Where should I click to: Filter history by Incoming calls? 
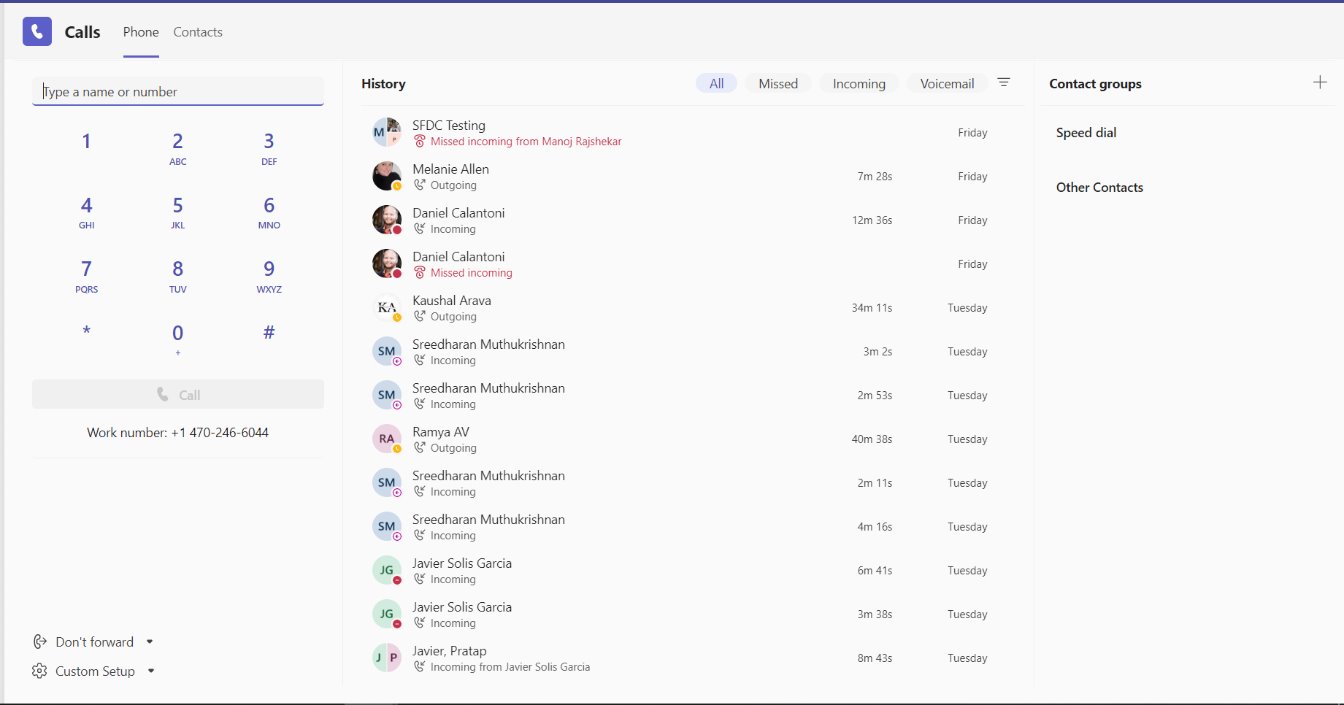859,84
